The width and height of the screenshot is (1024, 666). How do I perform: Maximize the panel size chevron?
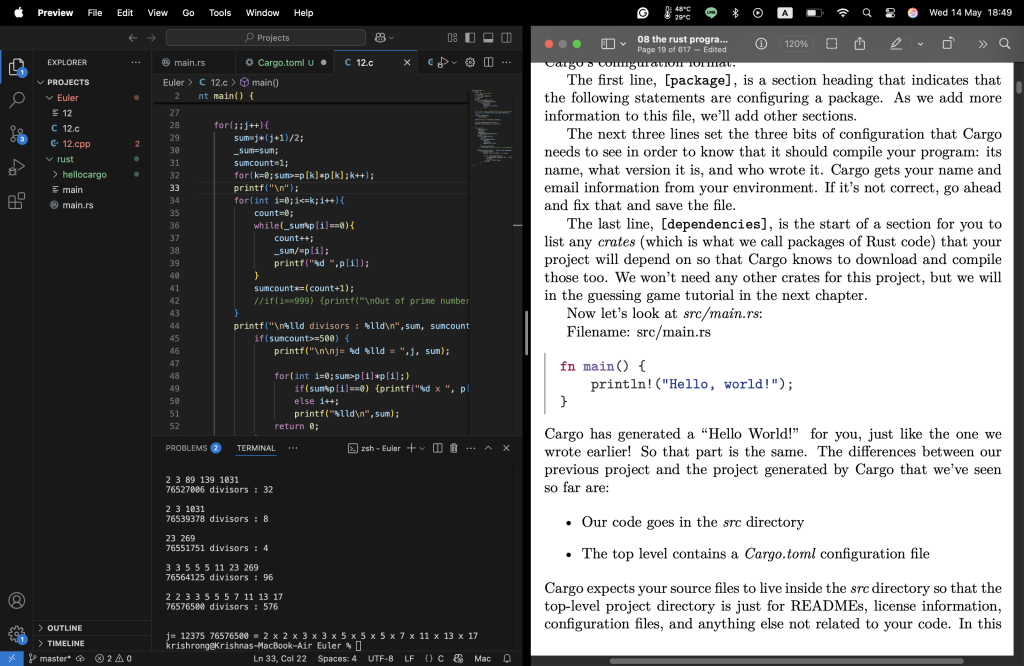pos(488,448)
